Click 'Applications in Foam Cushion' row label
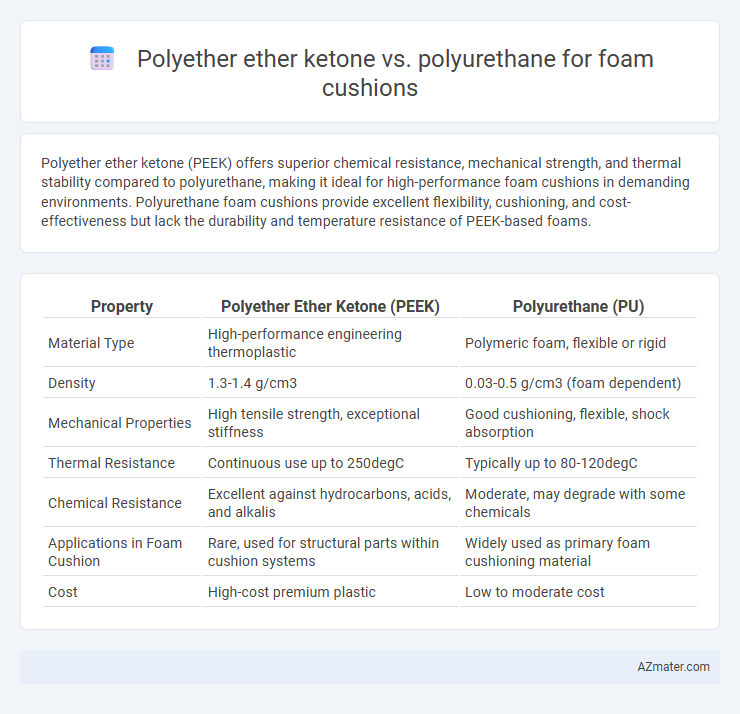 click(115, 552)
